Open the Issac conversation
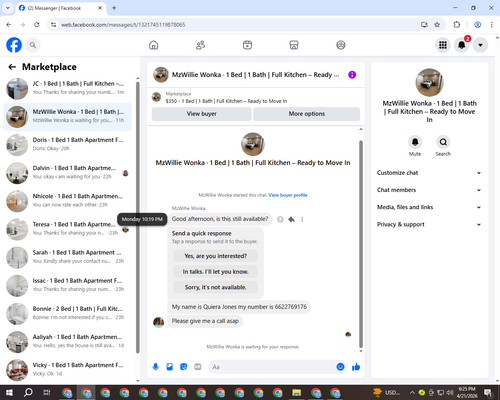 point(67,286)
